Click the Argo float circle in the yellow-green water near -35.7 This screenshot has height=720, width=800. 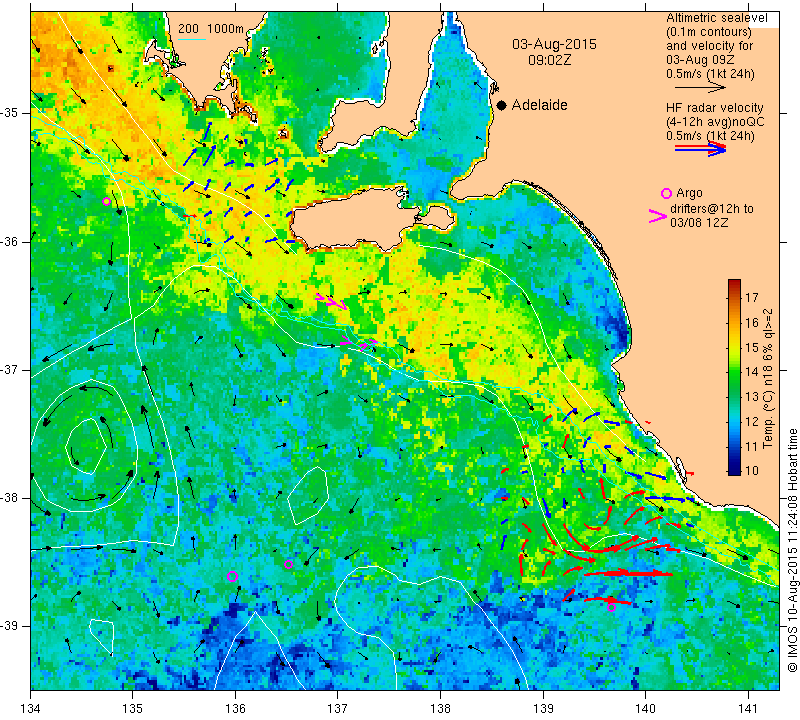coord(106,202)
